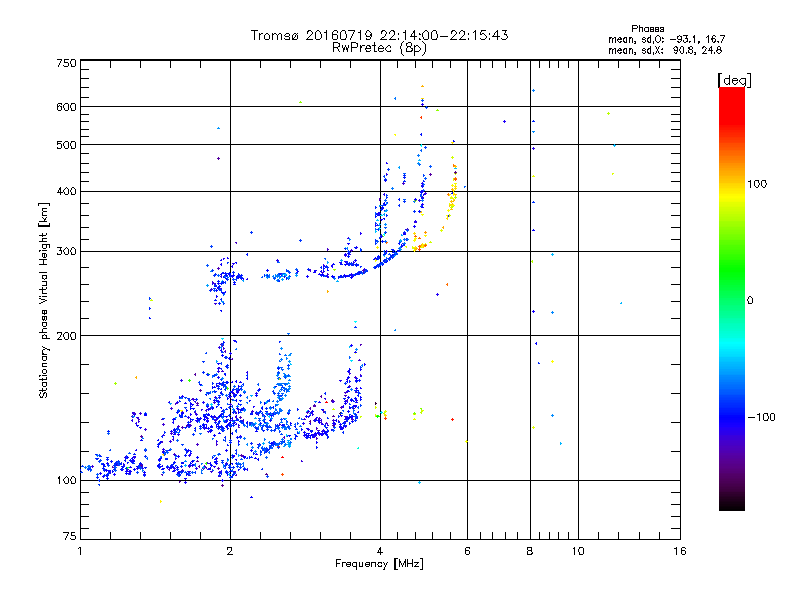Click the y-axis label '500'
800x600 pixels.
coord(66,145)
